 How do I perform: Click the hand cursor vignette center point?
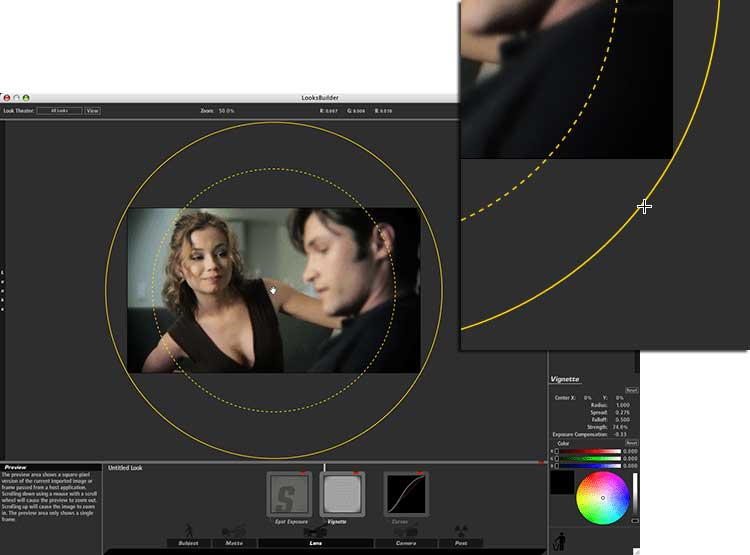coord(273,290)
